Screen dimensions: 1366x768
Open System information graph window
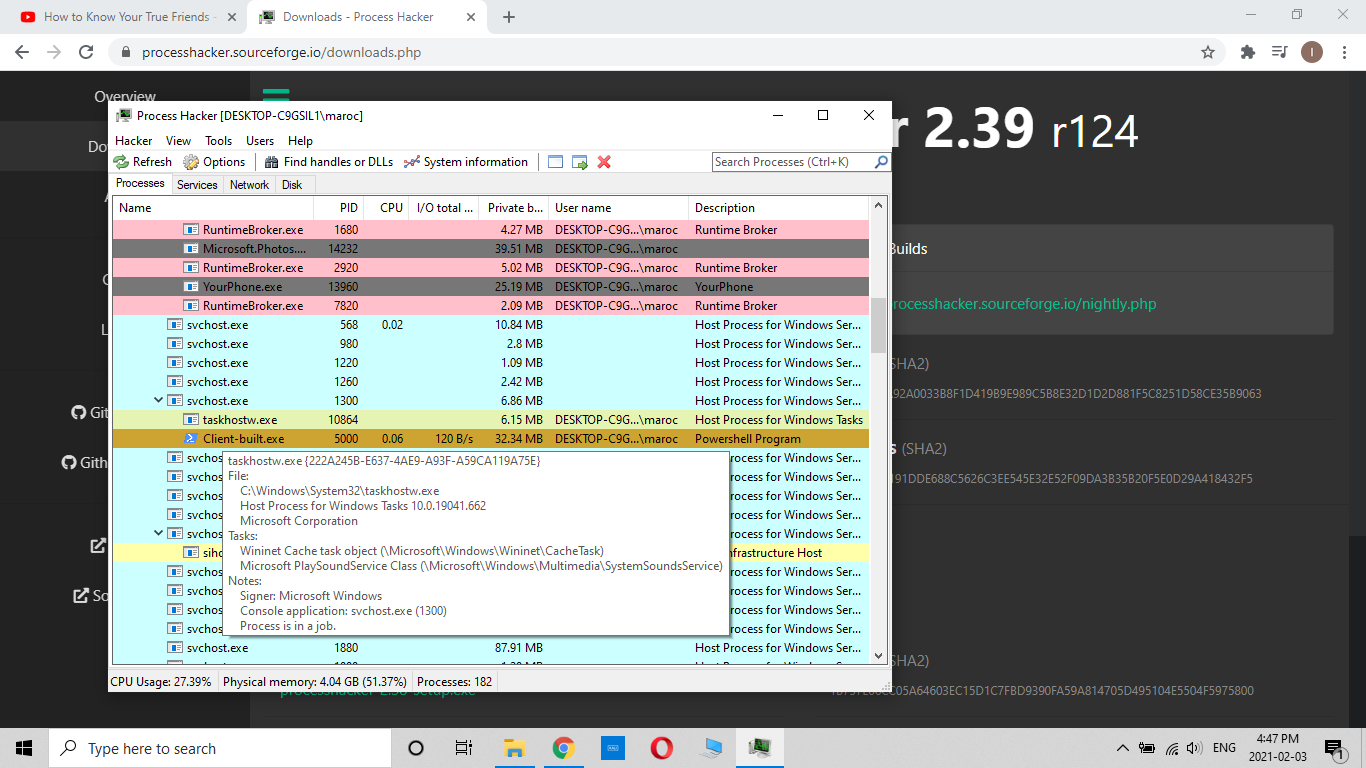(x=465, y=162)
